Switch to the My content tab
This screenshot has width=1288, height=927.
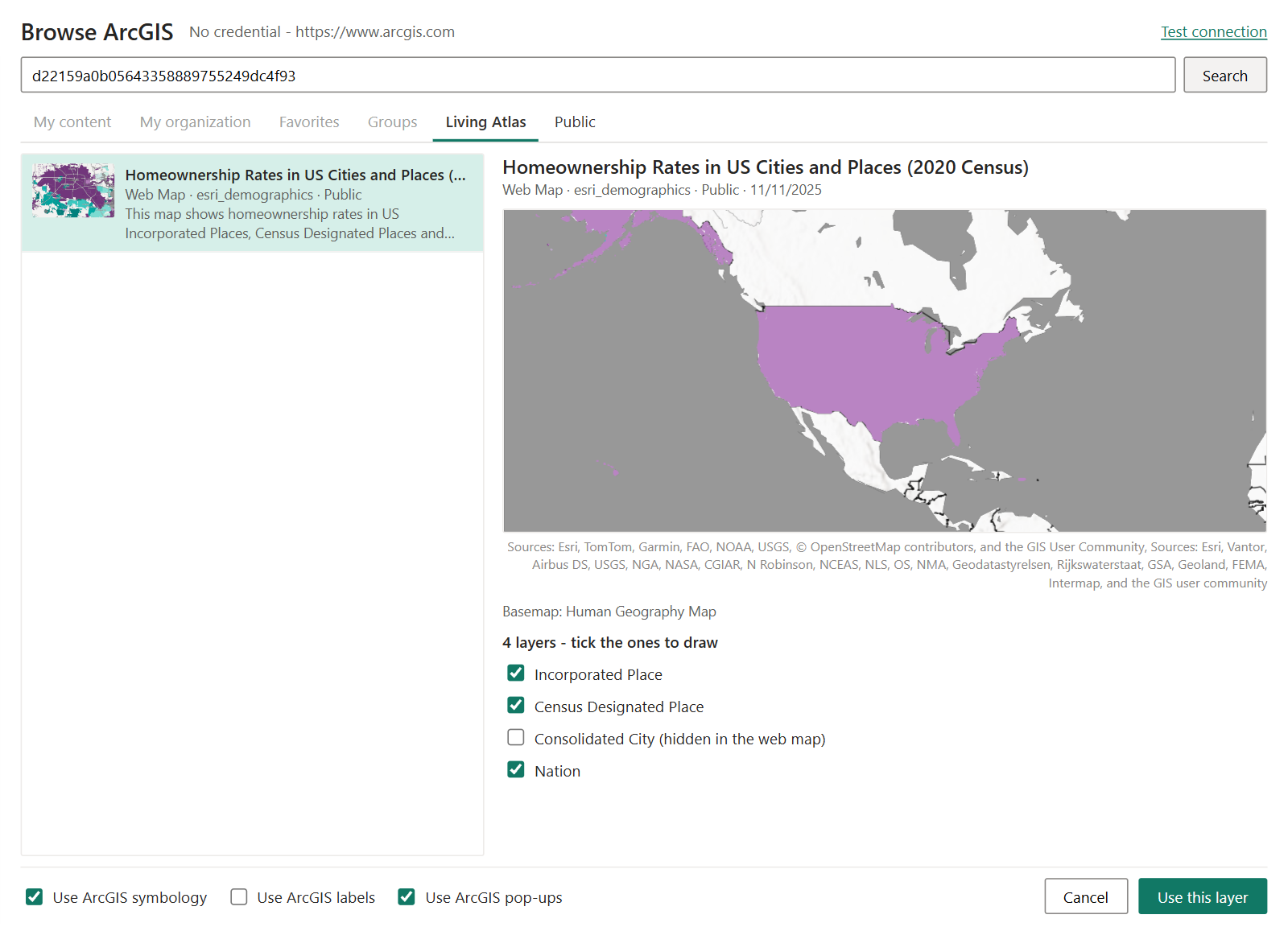[x=72, y=122]
